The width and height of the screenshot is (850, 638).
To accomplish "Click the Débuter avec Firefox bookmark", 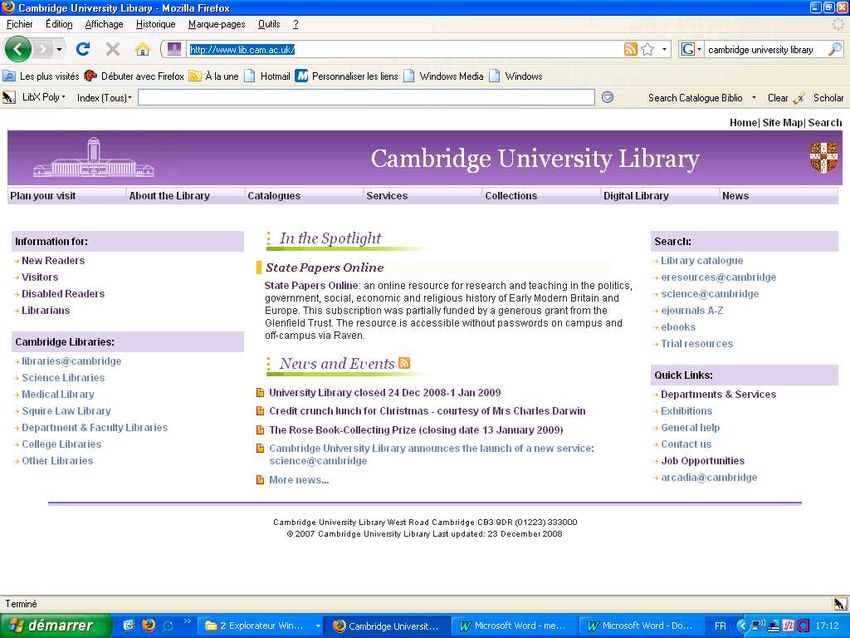I will click(134, 76).
